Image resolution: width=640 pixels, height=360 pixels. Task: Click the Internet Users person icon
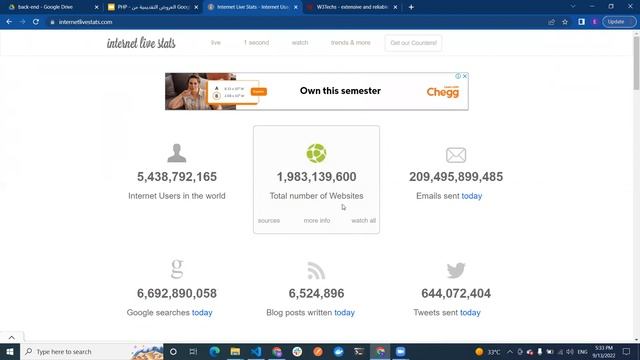tap(177, 153)
